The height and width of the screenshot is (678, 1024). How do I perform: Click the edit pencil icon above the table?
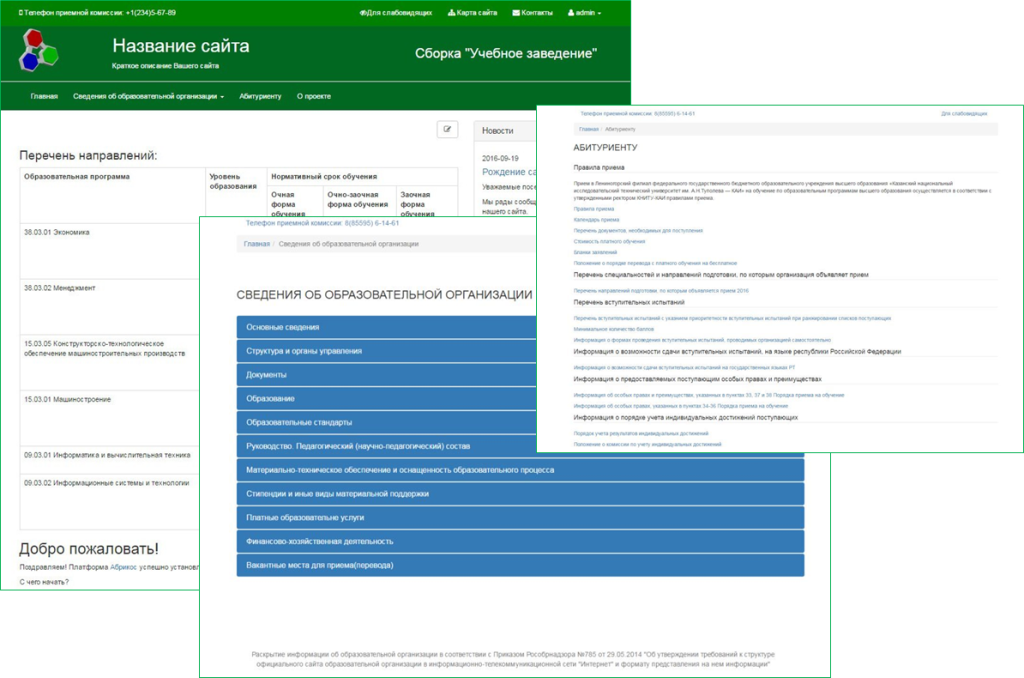[x=448, y=129]
